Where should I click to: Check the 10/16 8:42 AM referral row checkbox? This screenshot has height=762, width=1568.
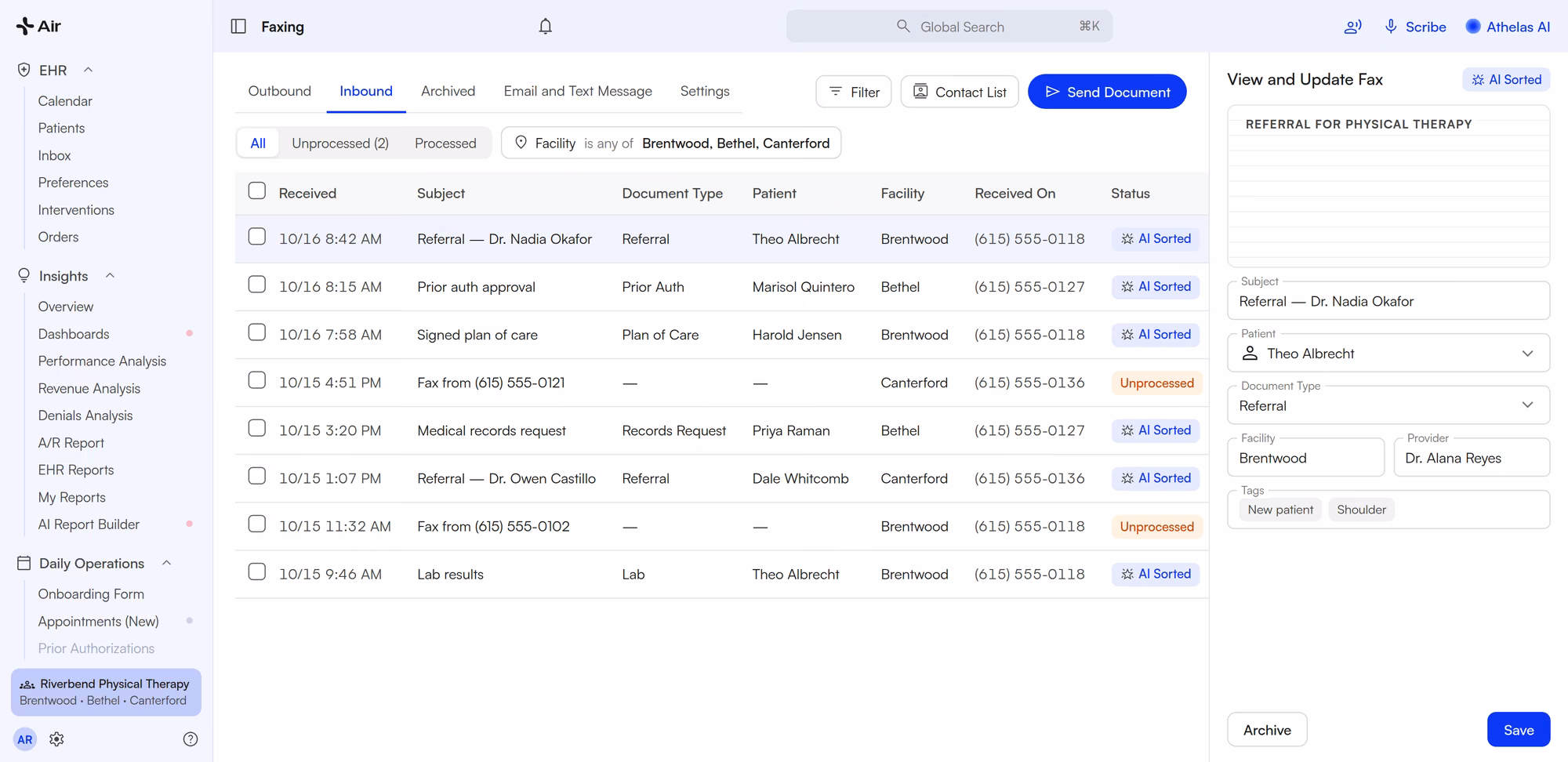[257, 237]
